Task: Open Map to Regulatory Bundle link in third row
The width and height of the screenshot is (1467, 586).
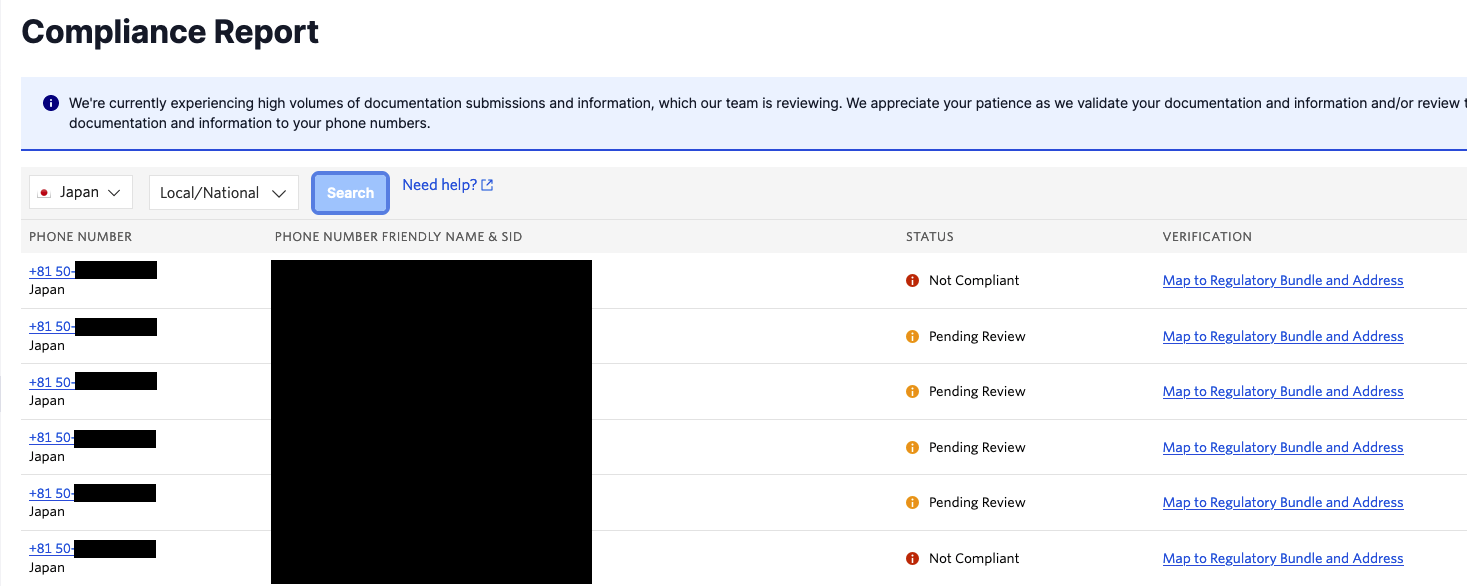Action: [x=1283, y=392]
